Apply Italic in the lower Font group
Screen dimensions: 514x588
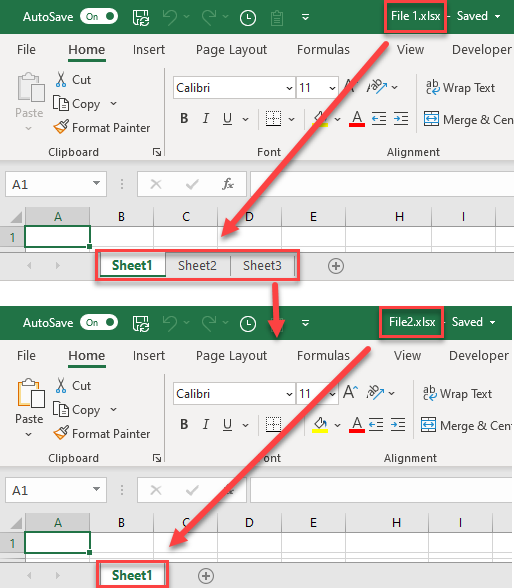click(x=205, y=424)
